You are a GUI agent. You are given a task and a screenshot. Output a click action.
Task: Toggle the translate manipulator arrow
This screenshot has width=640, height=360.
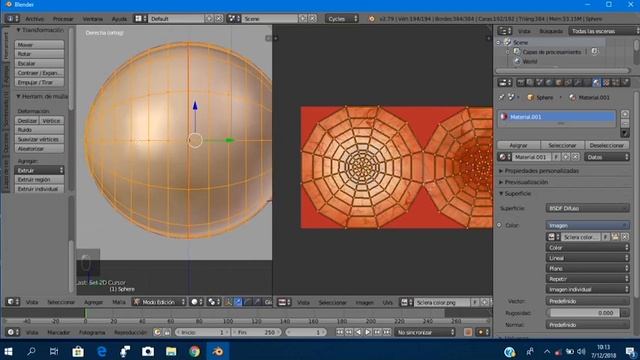(238, 302)
